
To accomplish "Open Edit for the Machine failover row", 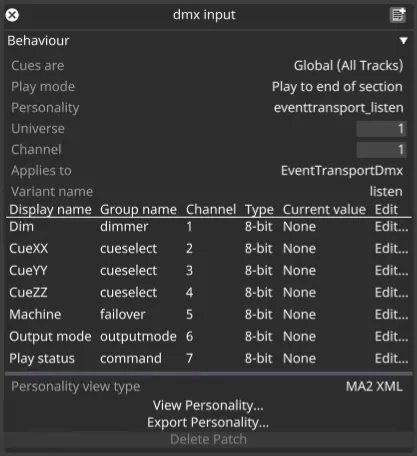I will coord(391,315).
